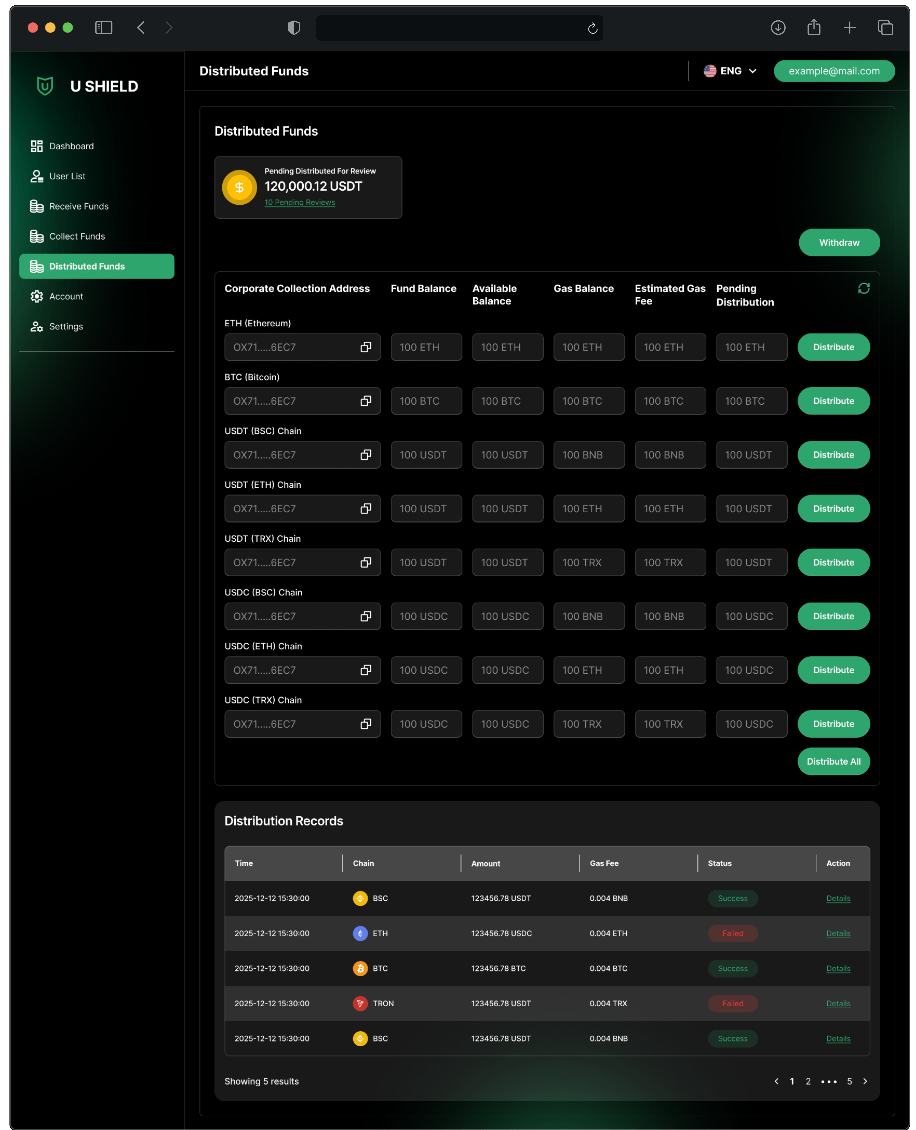Click the refresh icon above the Distribute buttons
916x1130 pixels.
tap(863, 289)
